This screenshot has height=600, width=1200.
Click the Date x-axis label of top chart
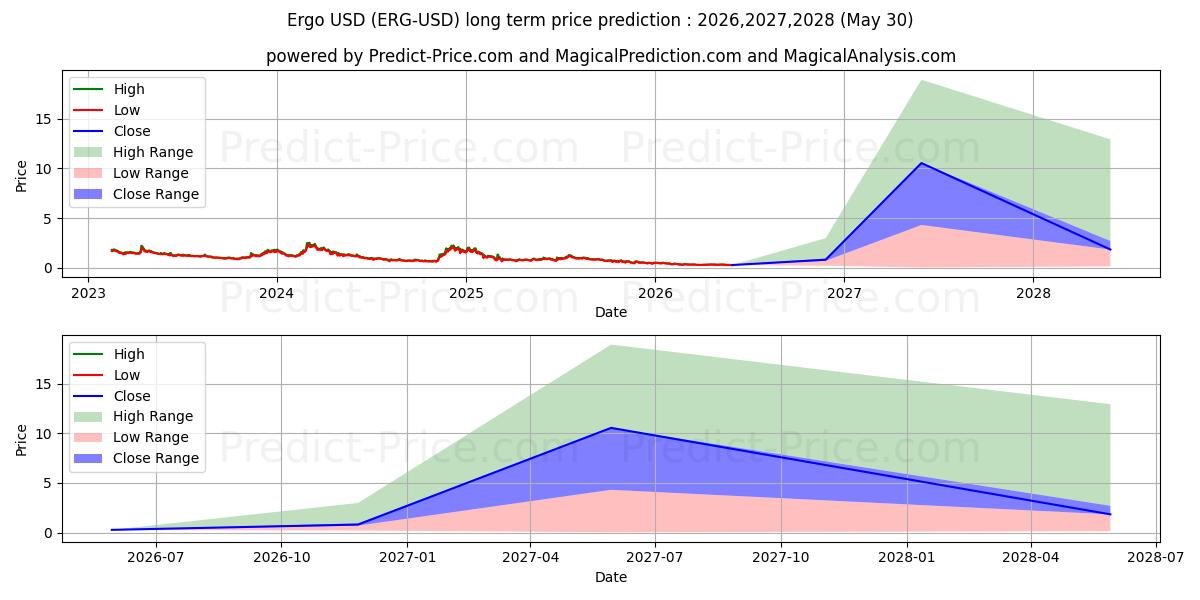tap(611, 312)
